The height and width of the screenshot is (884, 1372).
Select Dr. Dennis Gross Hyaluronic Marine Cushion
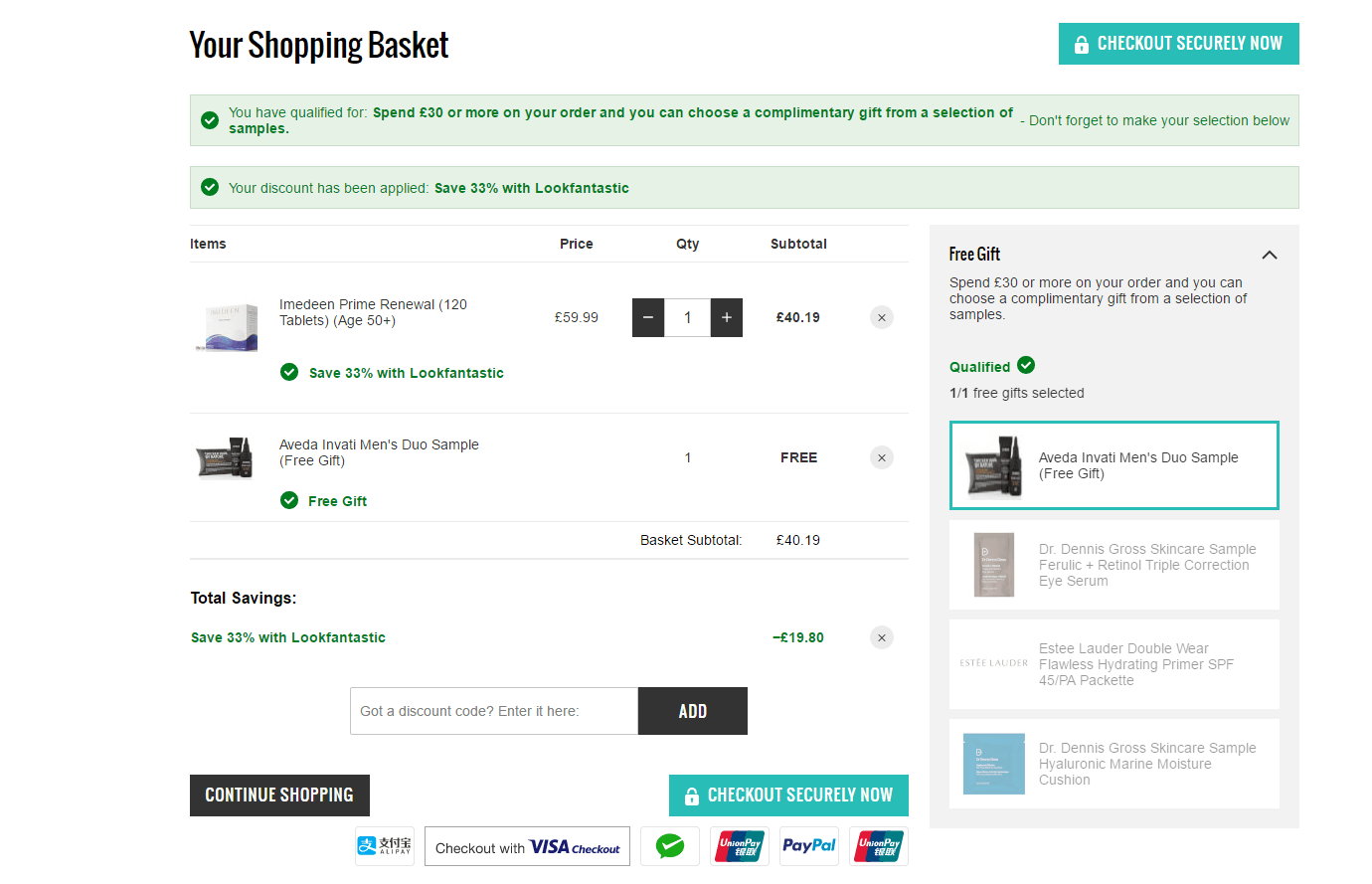click(1115, 764)
